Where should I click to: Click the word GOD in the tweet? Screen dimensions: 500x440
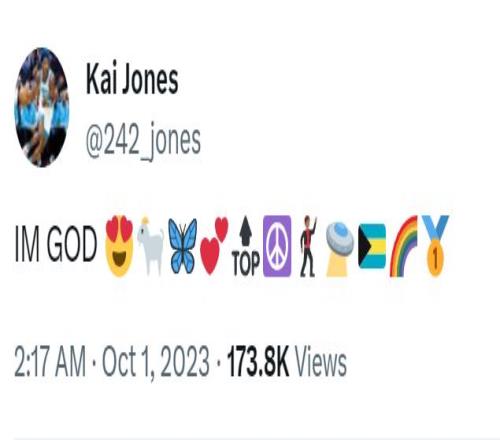click(72, 244)
